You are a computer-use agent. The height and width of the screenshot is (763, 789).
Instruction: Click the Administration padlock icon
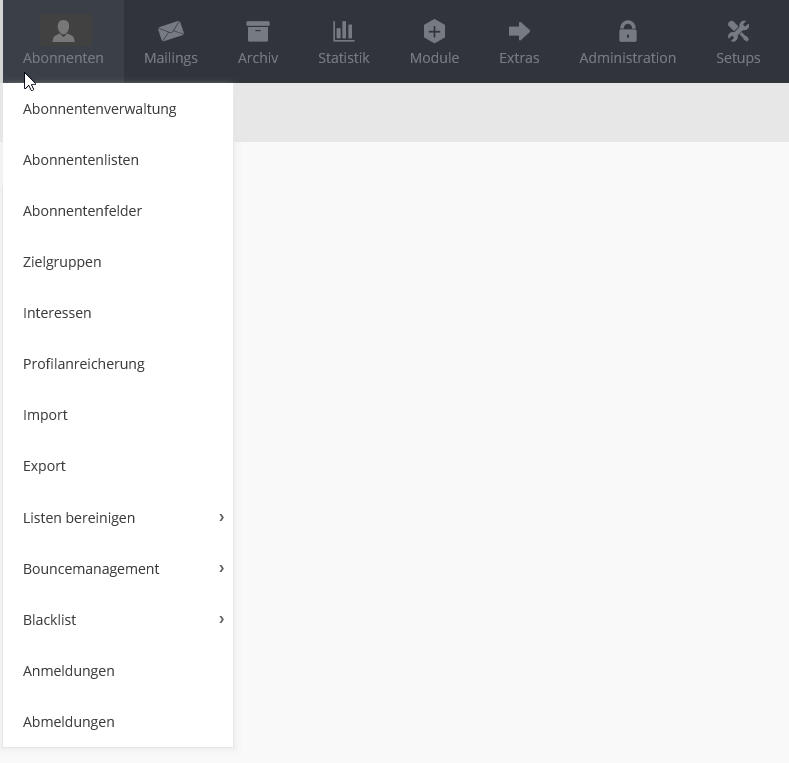point(627,31)
